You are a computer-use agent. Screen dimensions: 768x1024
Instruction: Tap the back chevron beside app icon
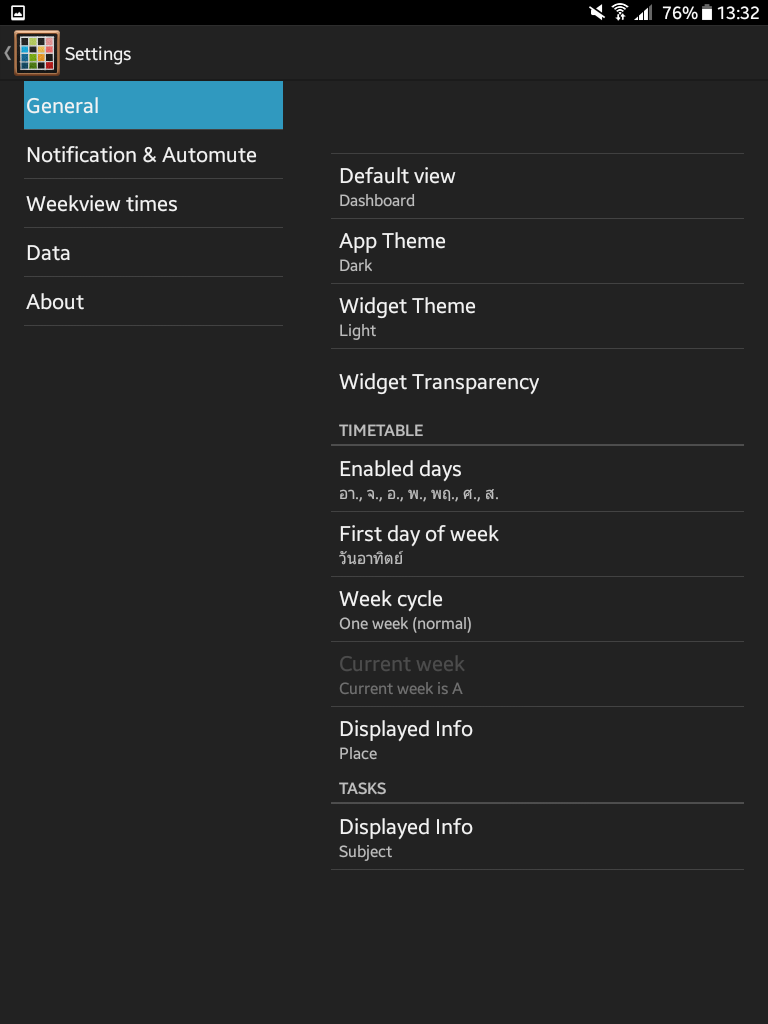click(x=8, y=53)
